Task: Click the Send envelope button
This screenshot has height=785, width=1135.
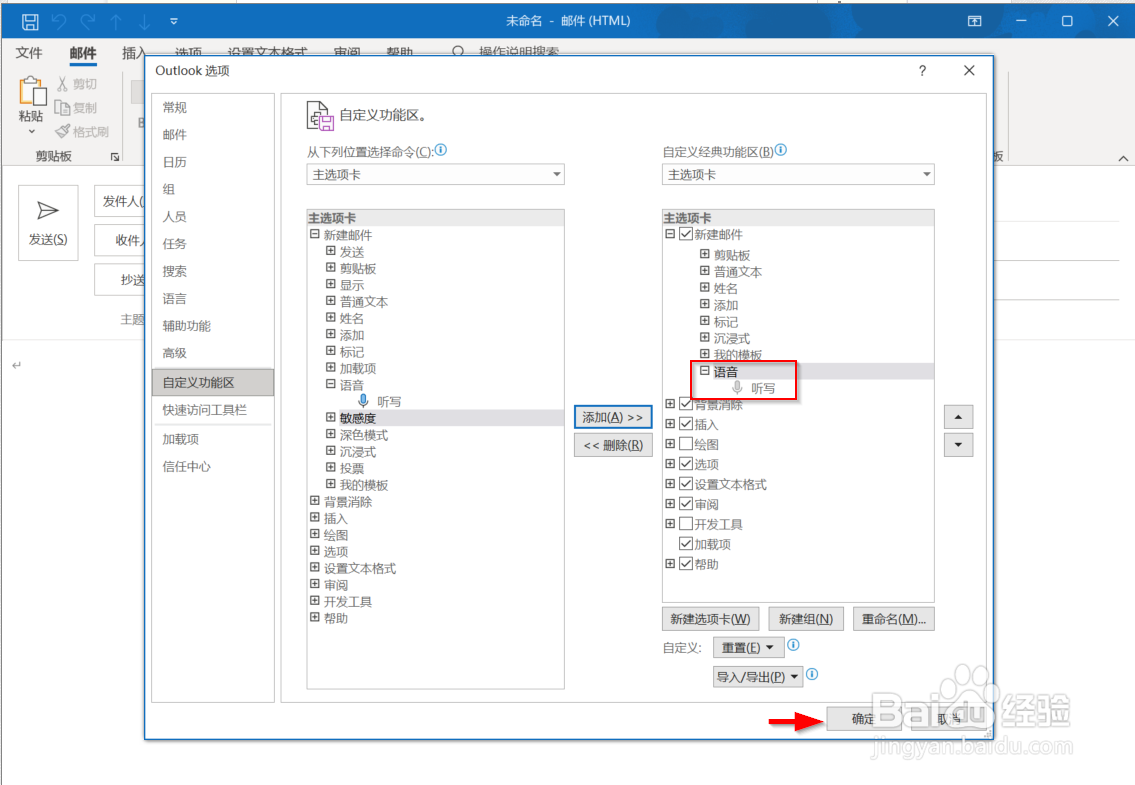Action: (48, 222)
